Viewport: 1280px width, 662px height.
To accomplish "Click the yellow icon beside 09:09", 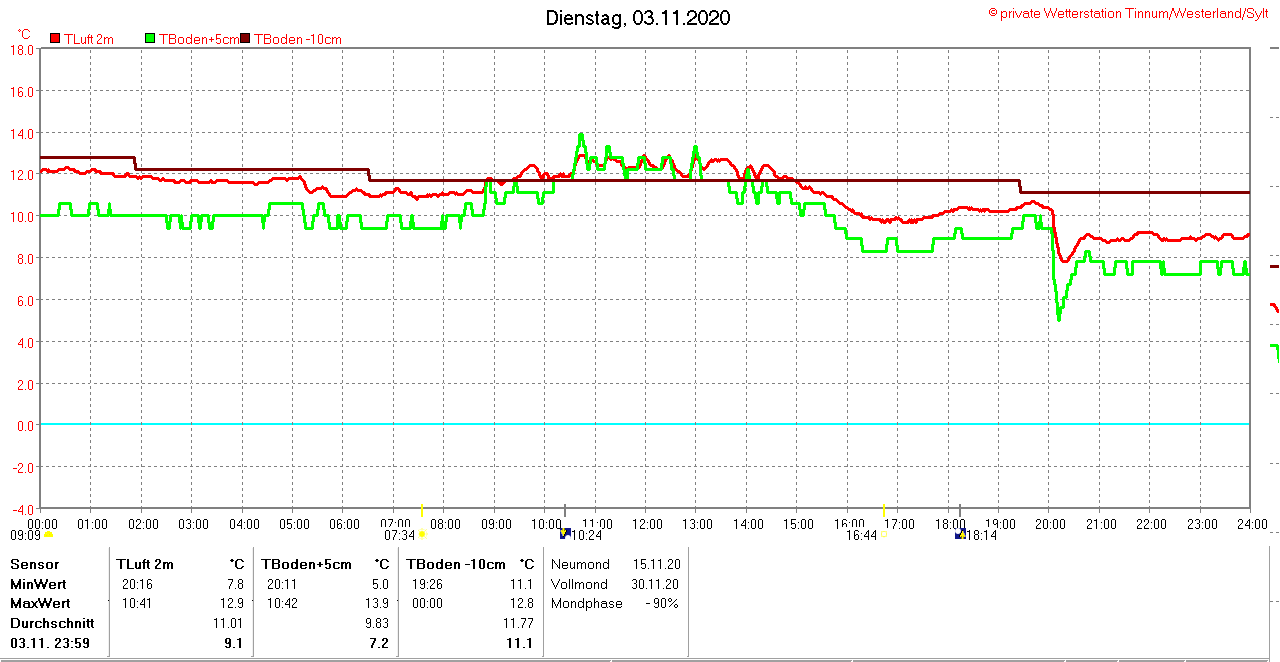I will pos(48,534).
